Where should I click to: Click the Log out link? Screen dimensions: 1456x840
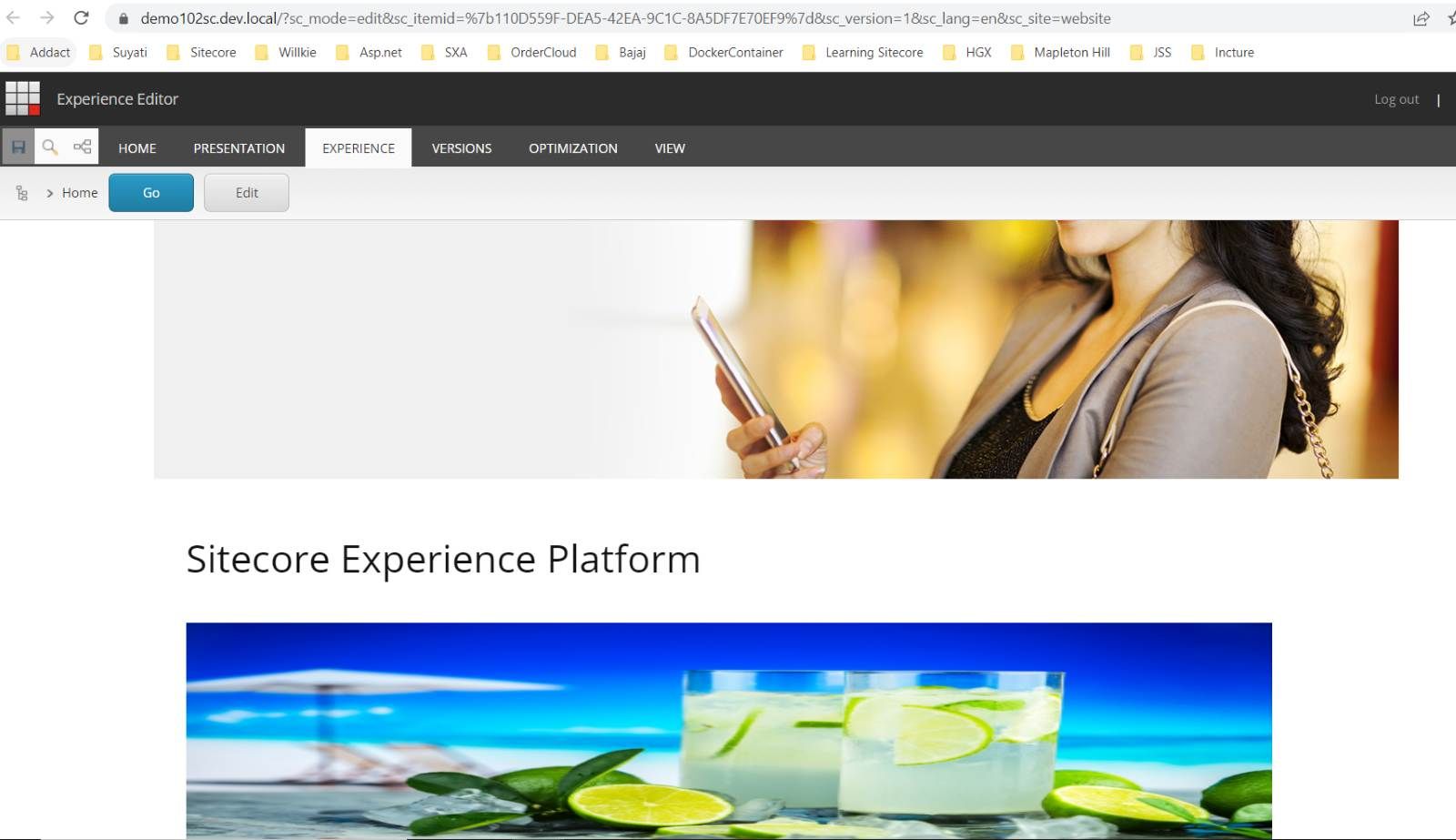pyautogui.click(x=1396, y=99)
